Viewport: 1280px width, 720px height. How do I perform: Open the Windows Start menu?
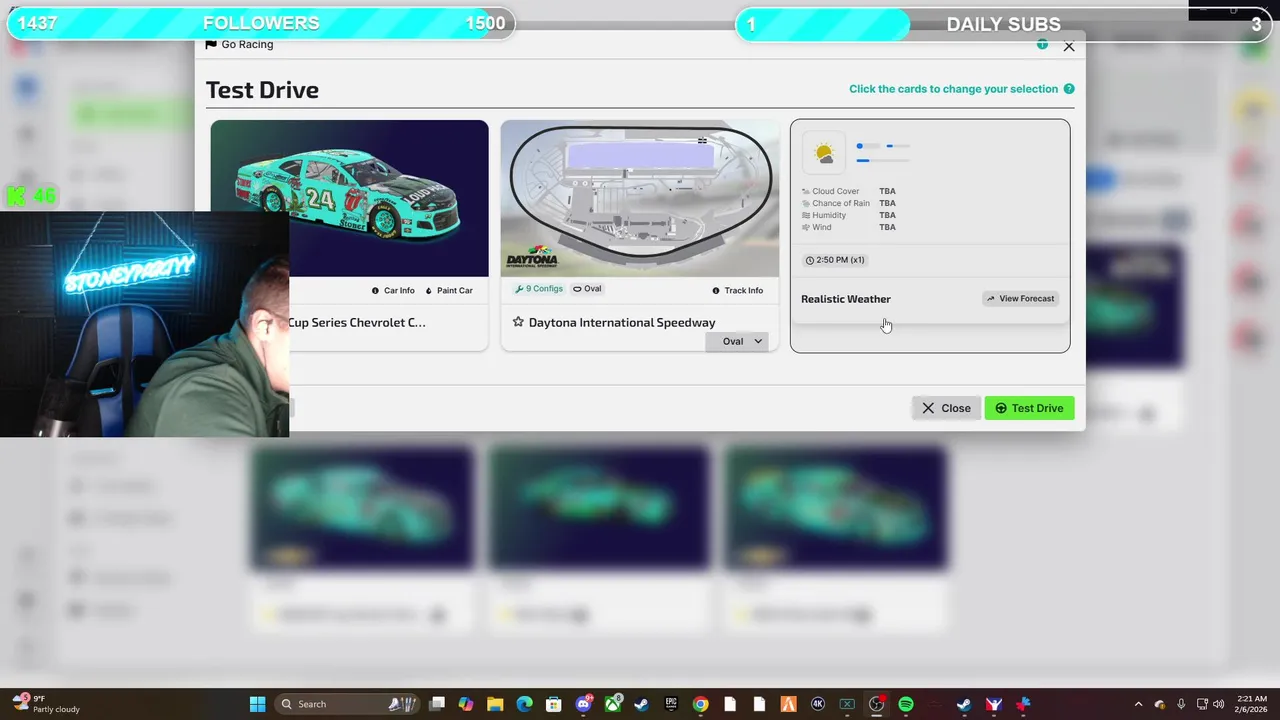pyautogui.click(x=257, y=704)
